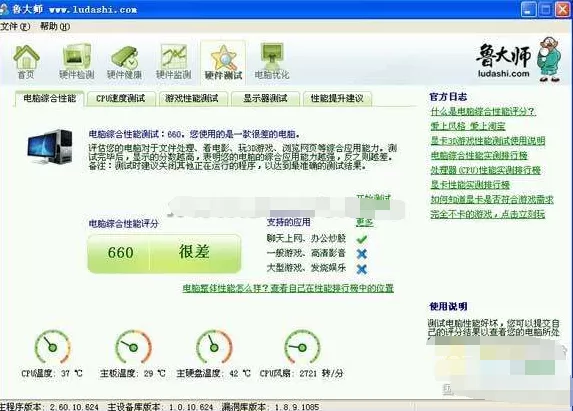Image resolution: width=573 pixels, height=411 pixels.
Task: Open link 显卡性能实测排行榜
Action: tap(470, 185)
